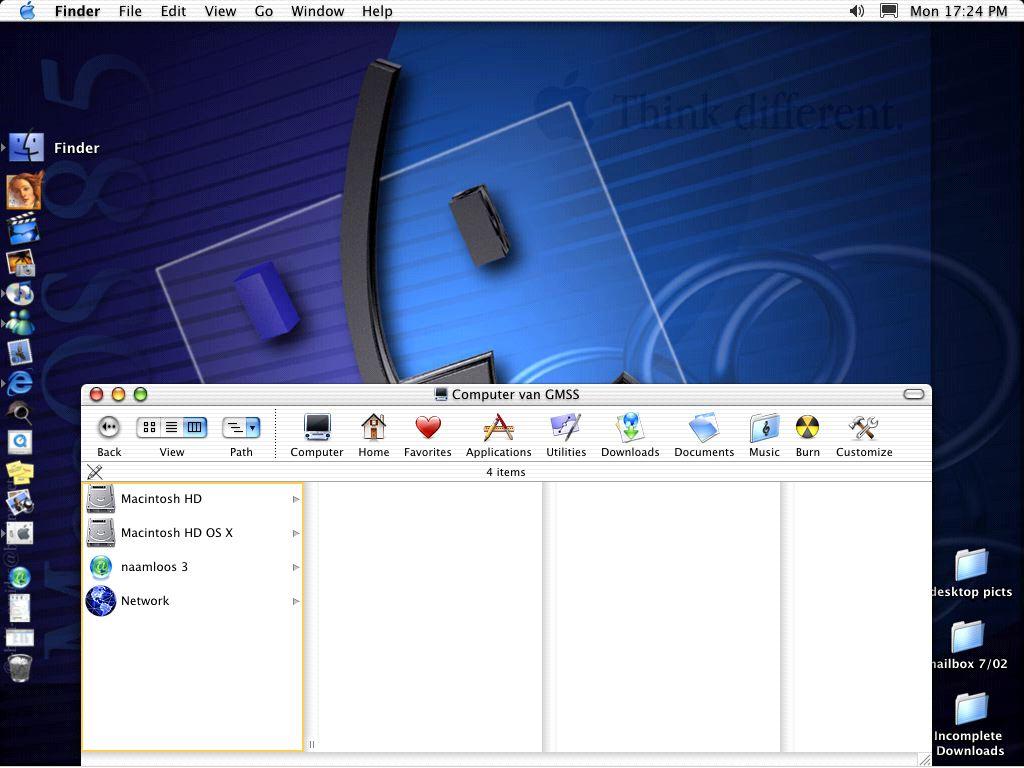This screenshot has height=768, width=1024.
Task: Open desktop picts folder on desktop
Action: click(971, 574)
